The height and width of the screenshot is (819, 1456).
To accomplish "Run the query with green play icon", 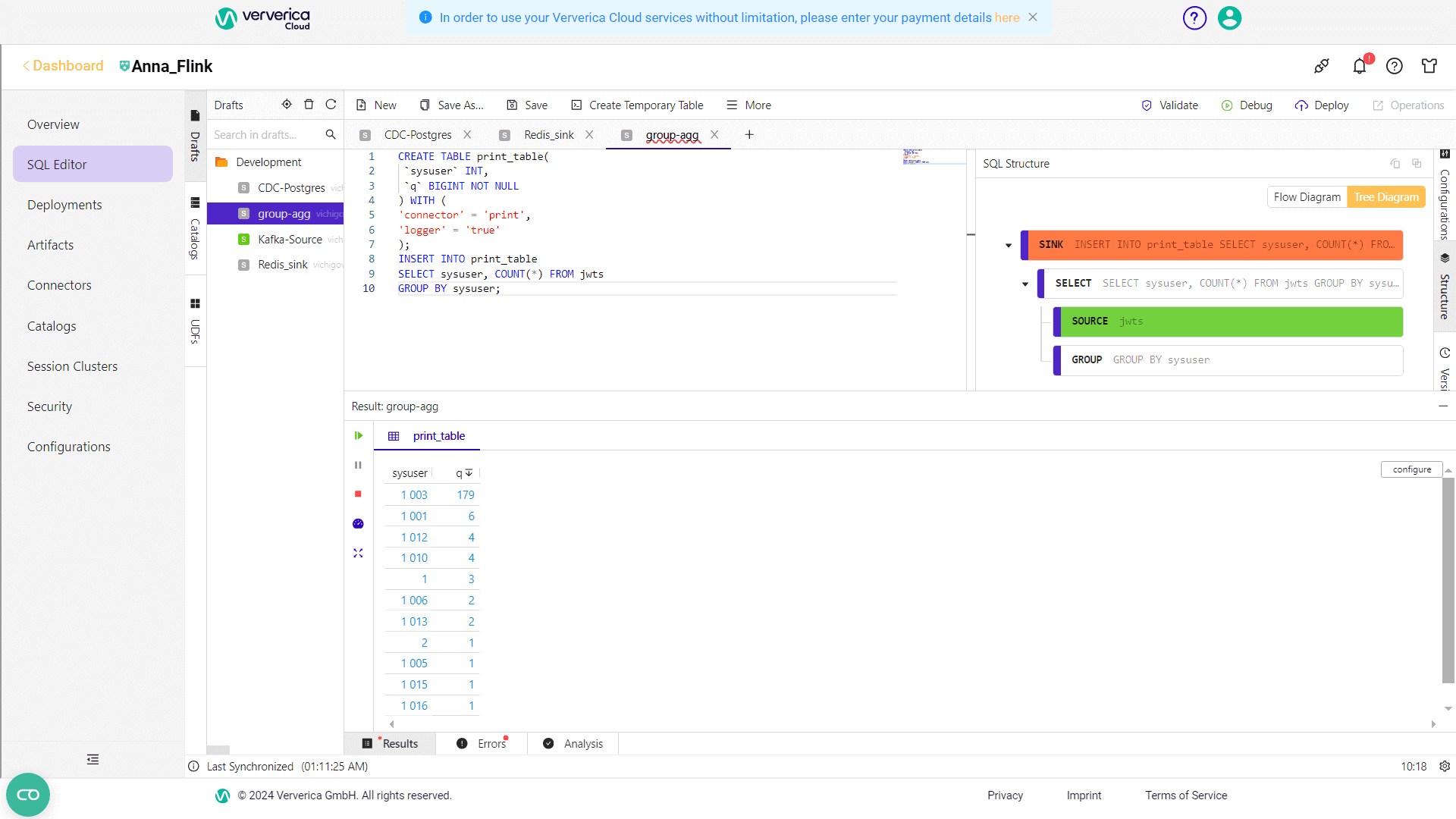I will 358,435.
